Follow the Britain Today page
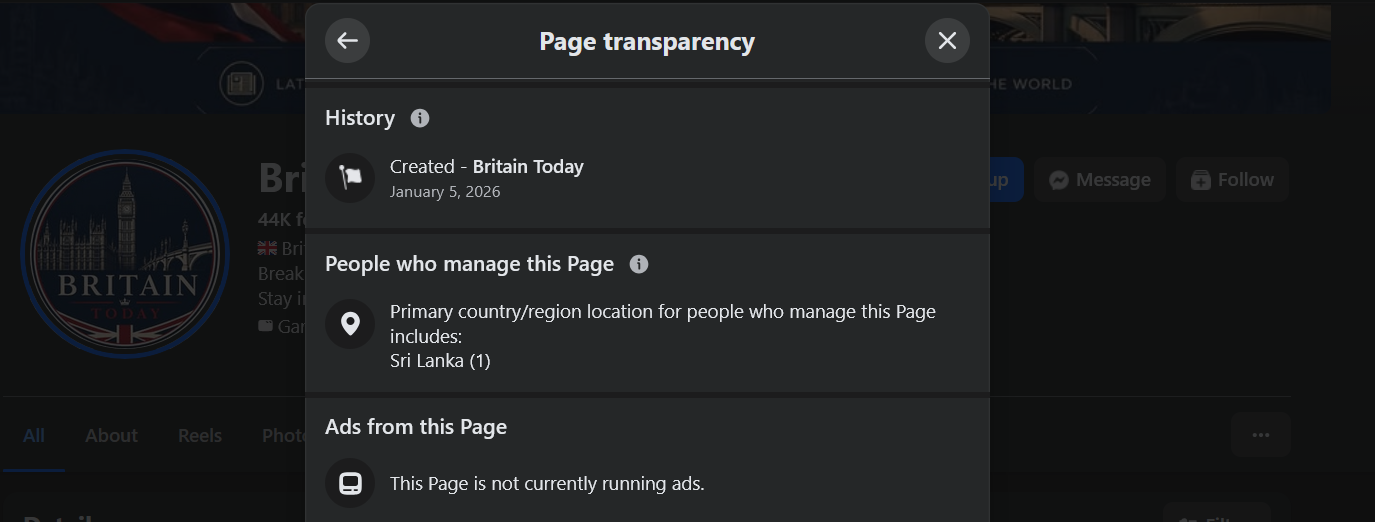This screenshot has height=522, width=1375. (x=1232, y=180)
